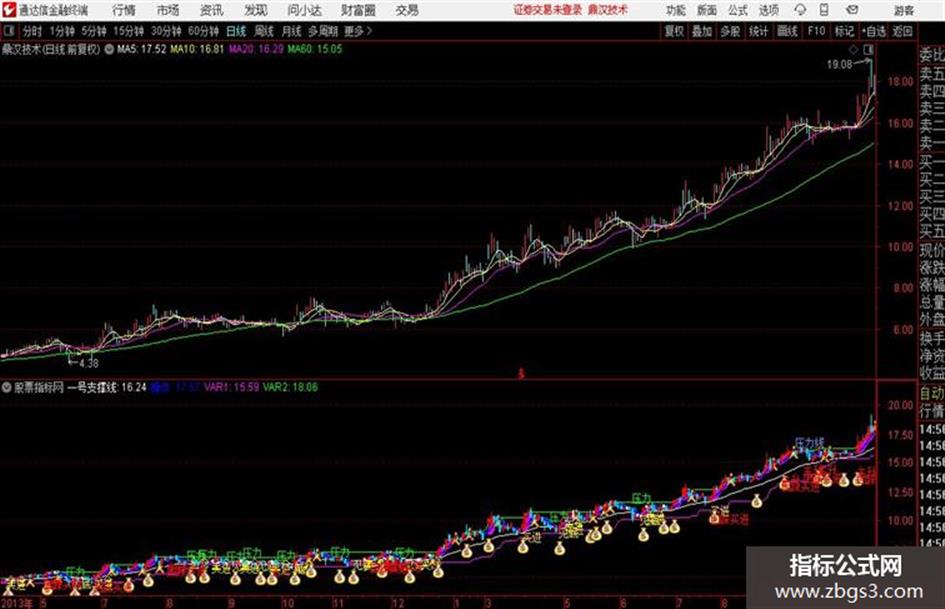
Task: Toggle the panel layout icon left of 分时
Action: pyautogui.click(x=9, y=31)
